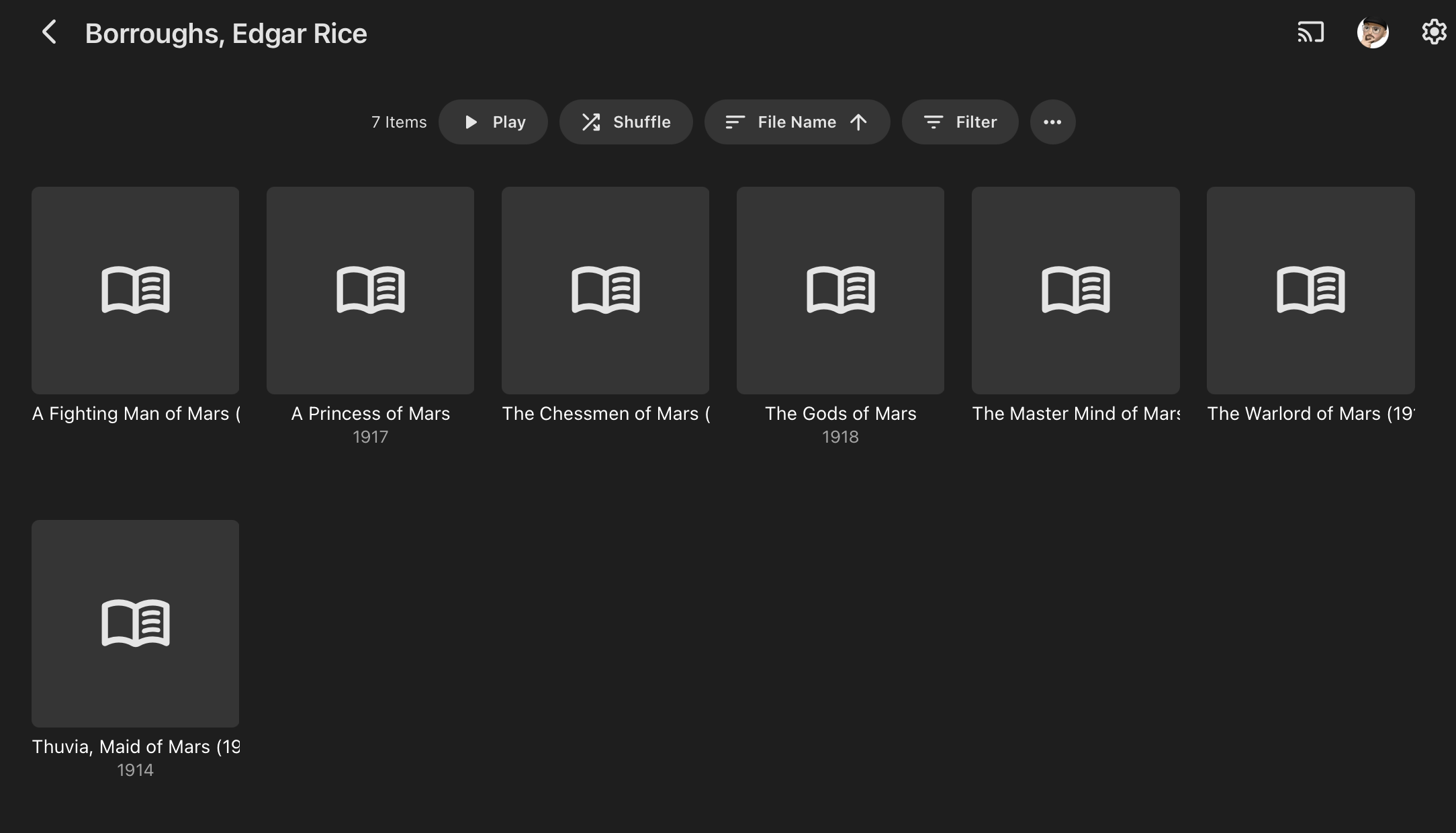Click the Thuvia, Maid of Mars title
The width and height of the screenshot is (1456, 833).
pyautogui.click(x=135, y=746)
